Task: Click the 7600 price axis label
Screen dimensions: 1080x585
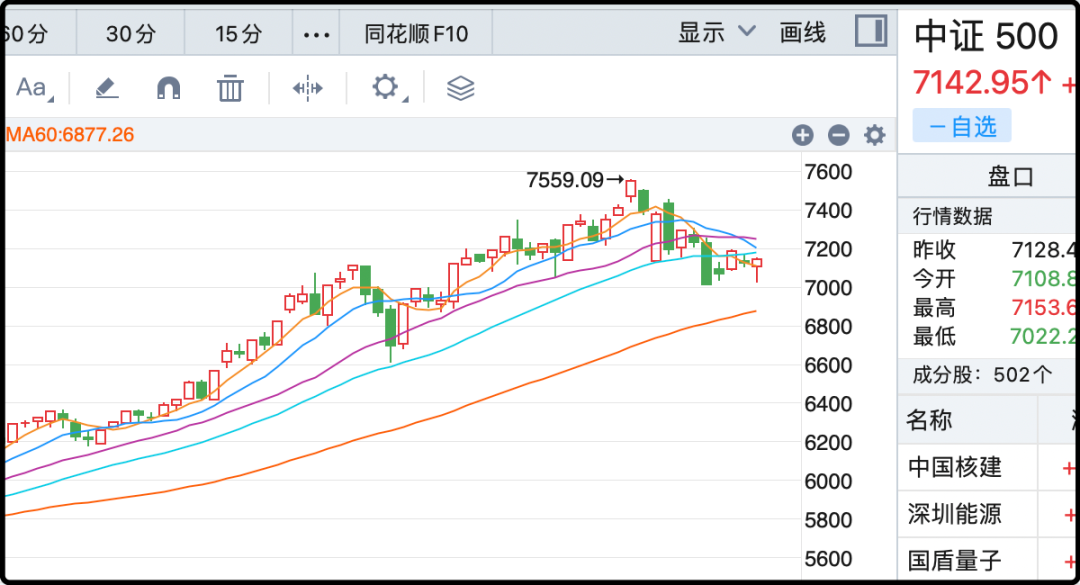Action: click(x=829, y=172)
